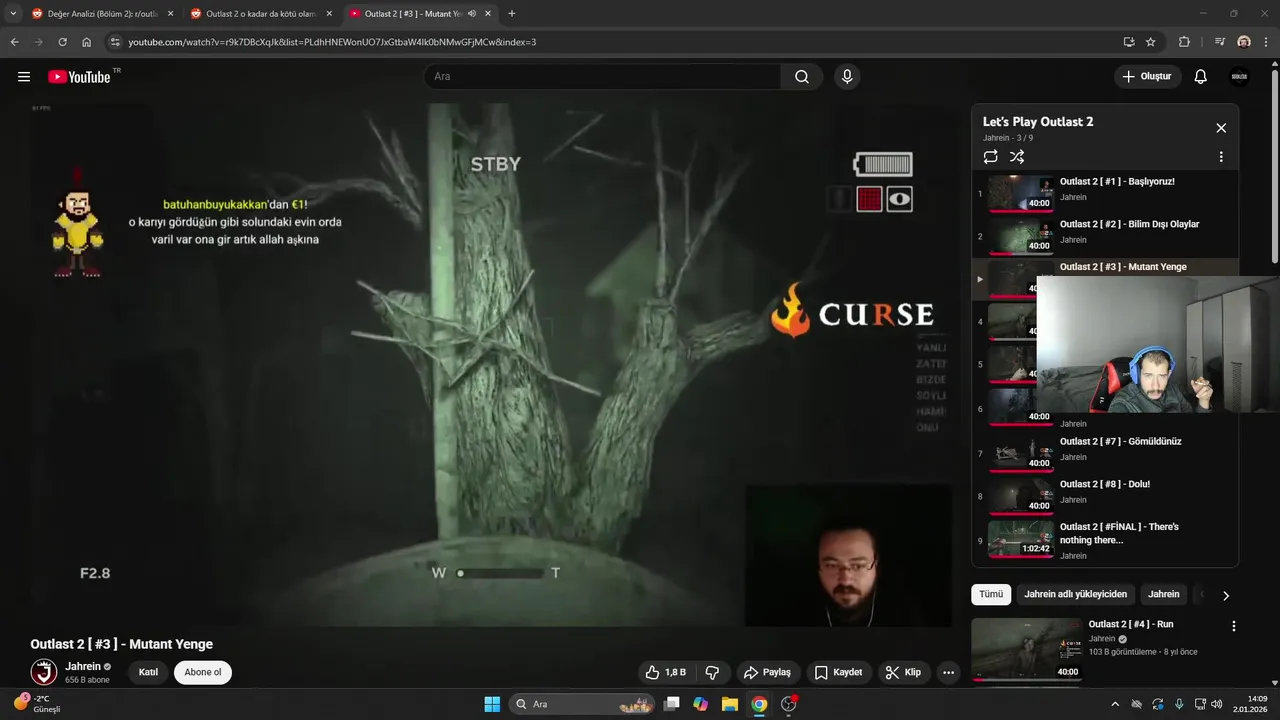Click the main video player area

coord(490,364)
